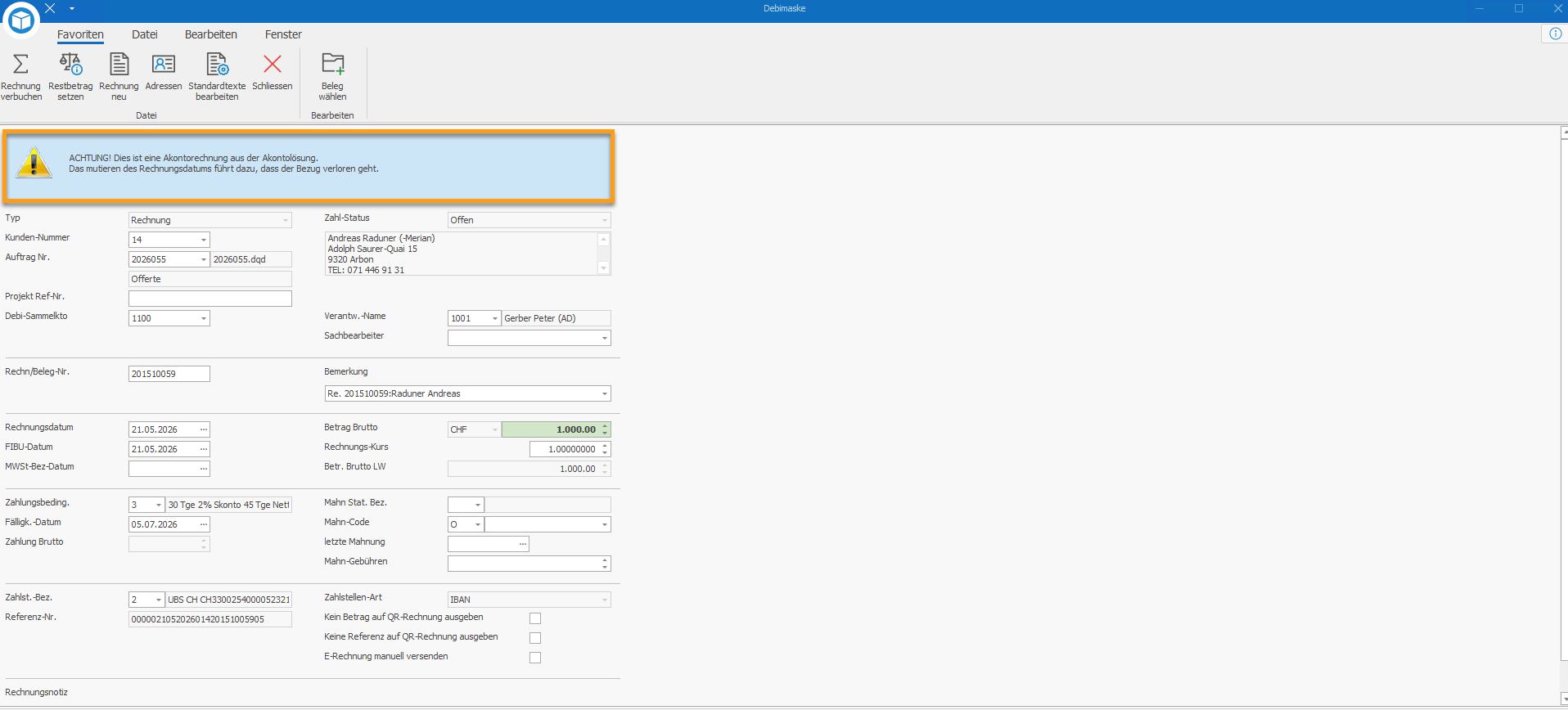Open the Bearbeiten ribbon tab
1568x710 pixels.
pos(211,34)
